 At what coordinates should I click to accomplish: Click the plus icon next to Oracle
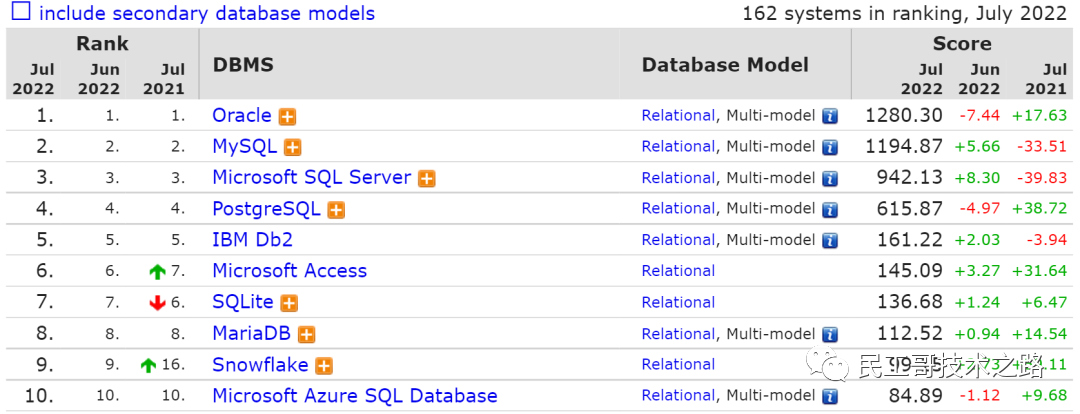coord(287,116)
